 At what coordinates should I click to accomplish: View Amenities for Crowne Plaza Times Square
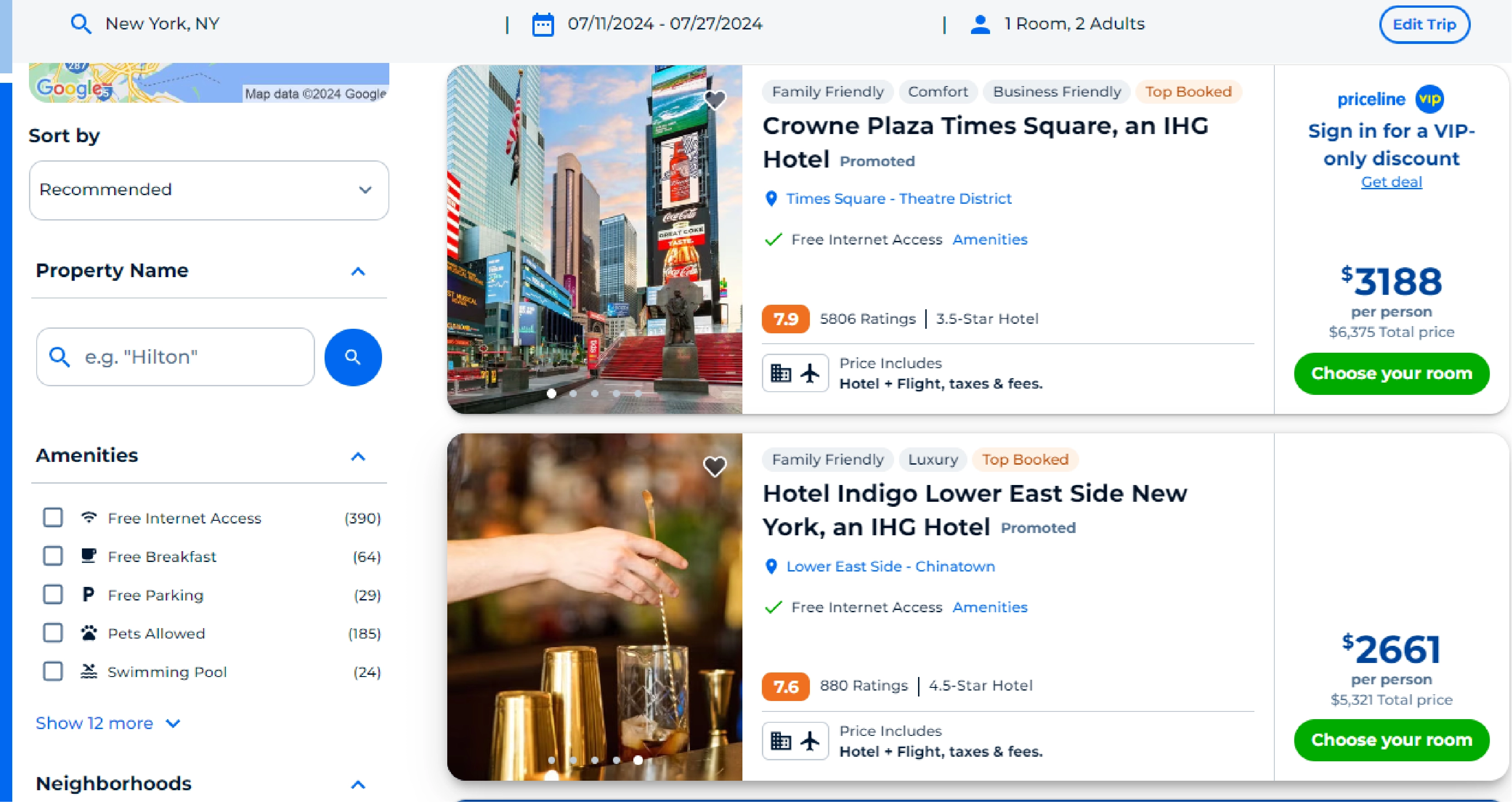(990, 240)
